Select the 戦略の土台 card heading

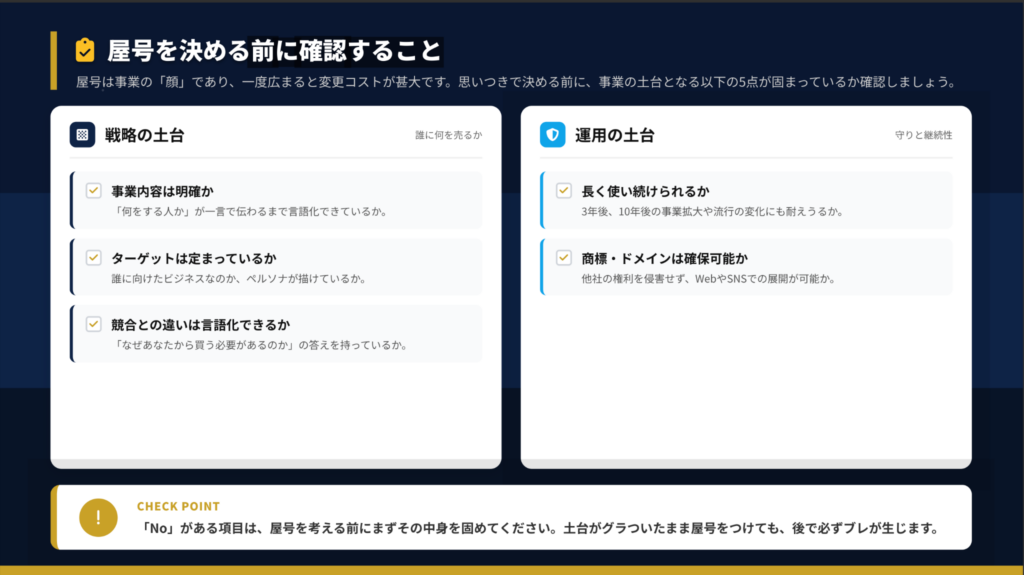pyautogui.click(x=145, y=135)
